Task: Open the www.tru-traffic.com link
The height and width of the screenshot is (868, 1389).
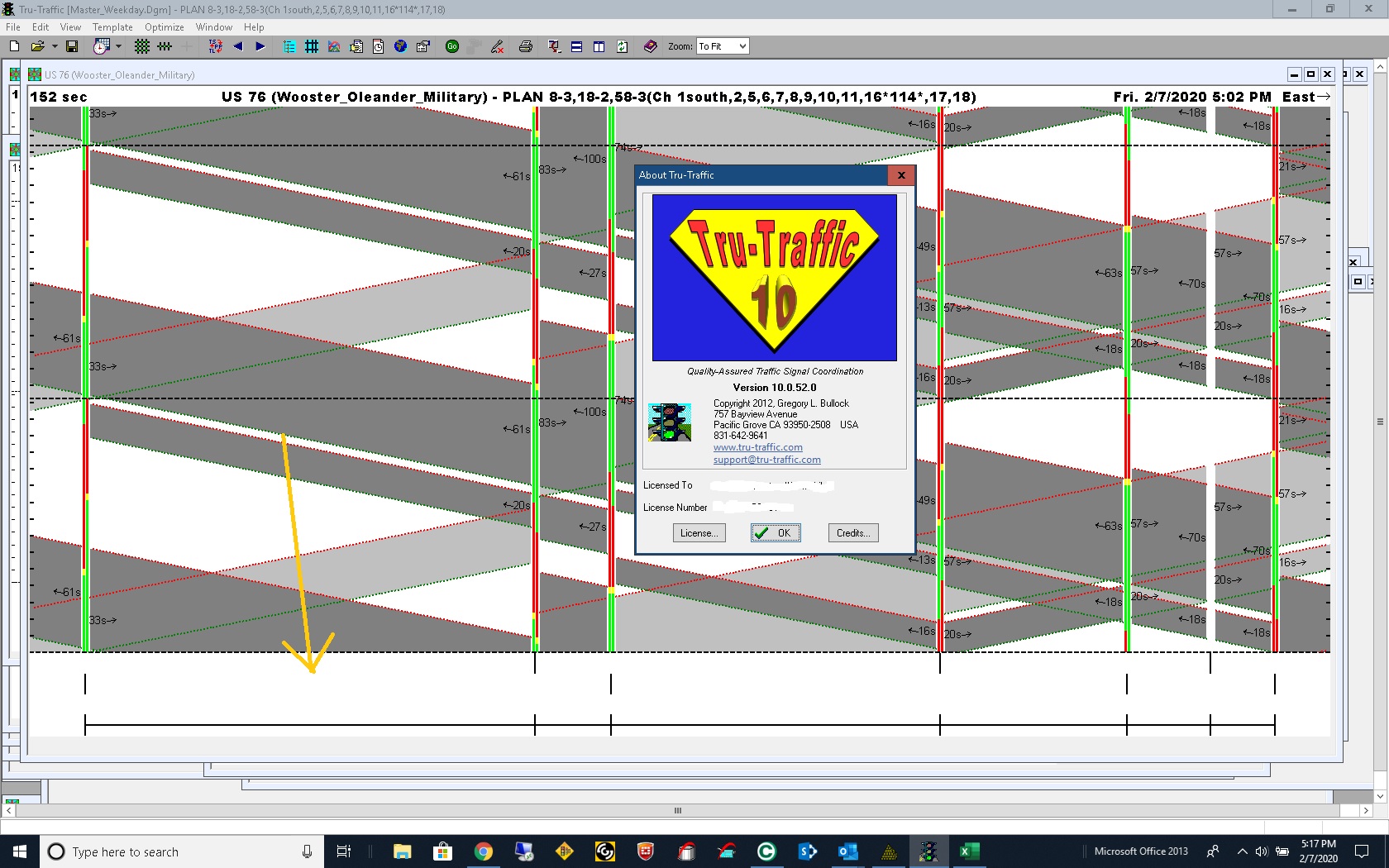Action: [758, 447]
